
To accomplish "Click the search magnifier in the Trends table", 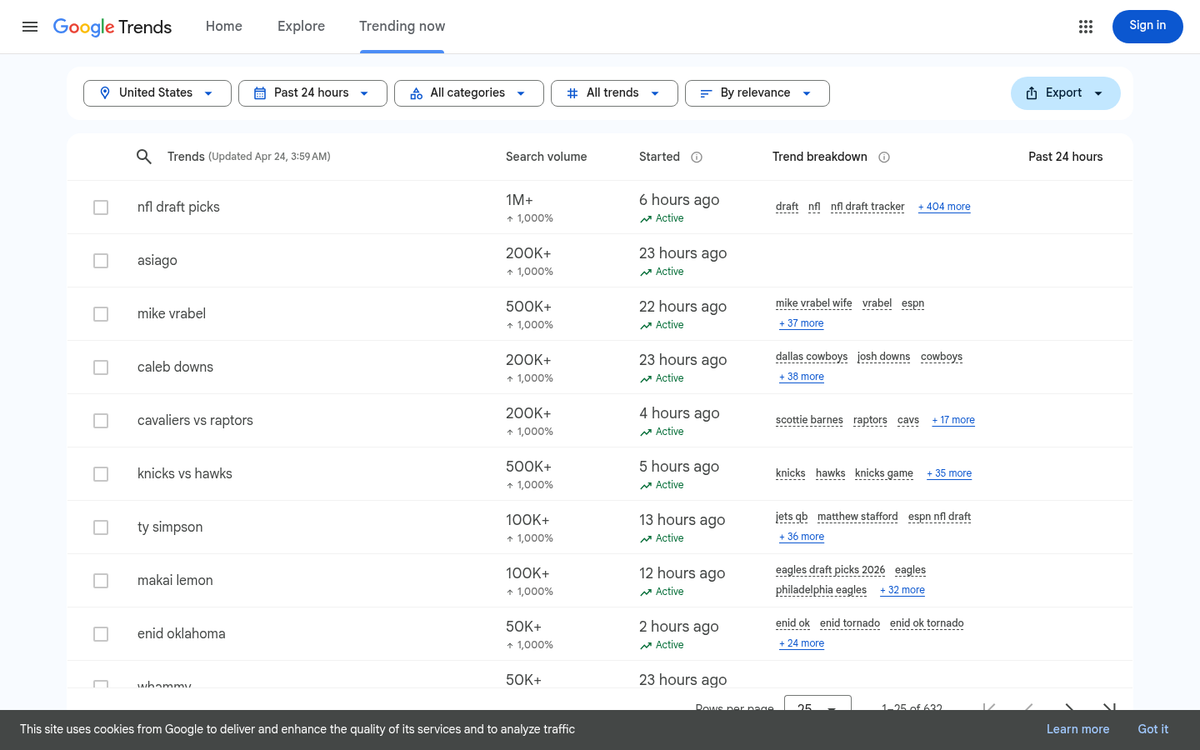I will pos(143,156).
